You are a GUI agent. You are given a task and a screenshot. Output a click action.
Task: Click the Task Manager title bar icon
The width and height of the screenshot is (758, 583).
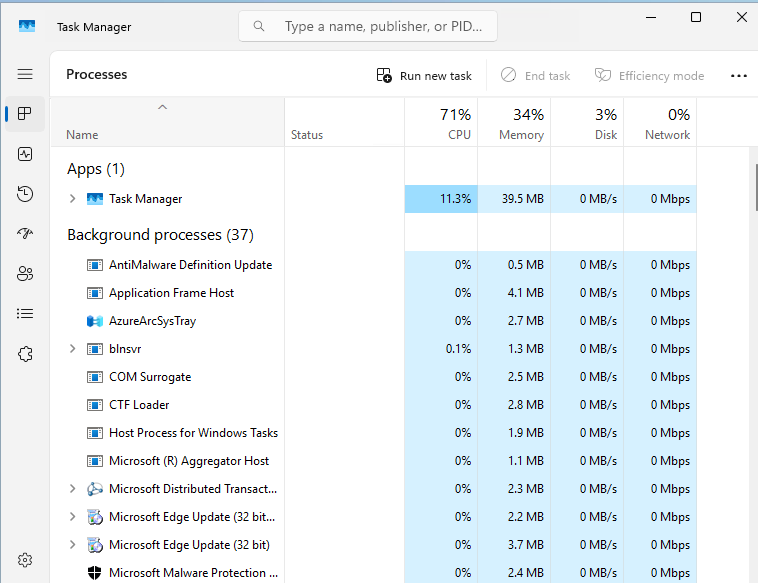point(27,26)
